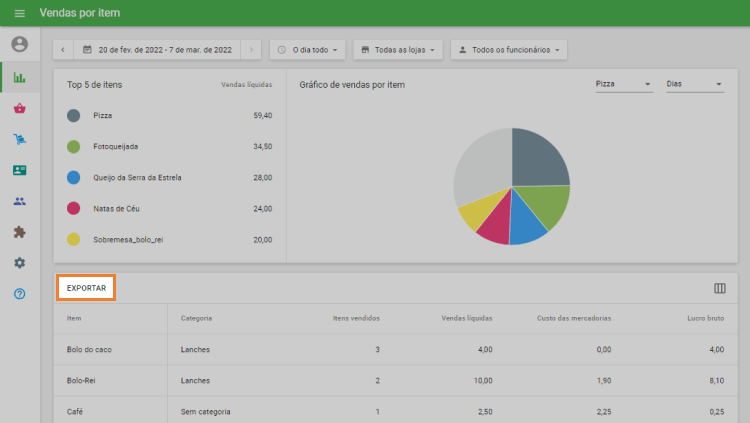Open the employees ID card icon
750x423 pixels.
pos(19,170)
